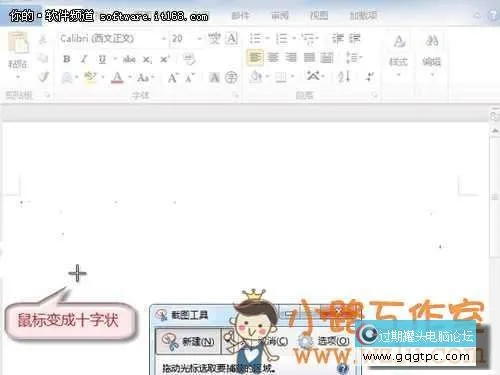Screen dimensions: 500x375
Task: Click Grow Font icon
Action: (x=173, y=78)
